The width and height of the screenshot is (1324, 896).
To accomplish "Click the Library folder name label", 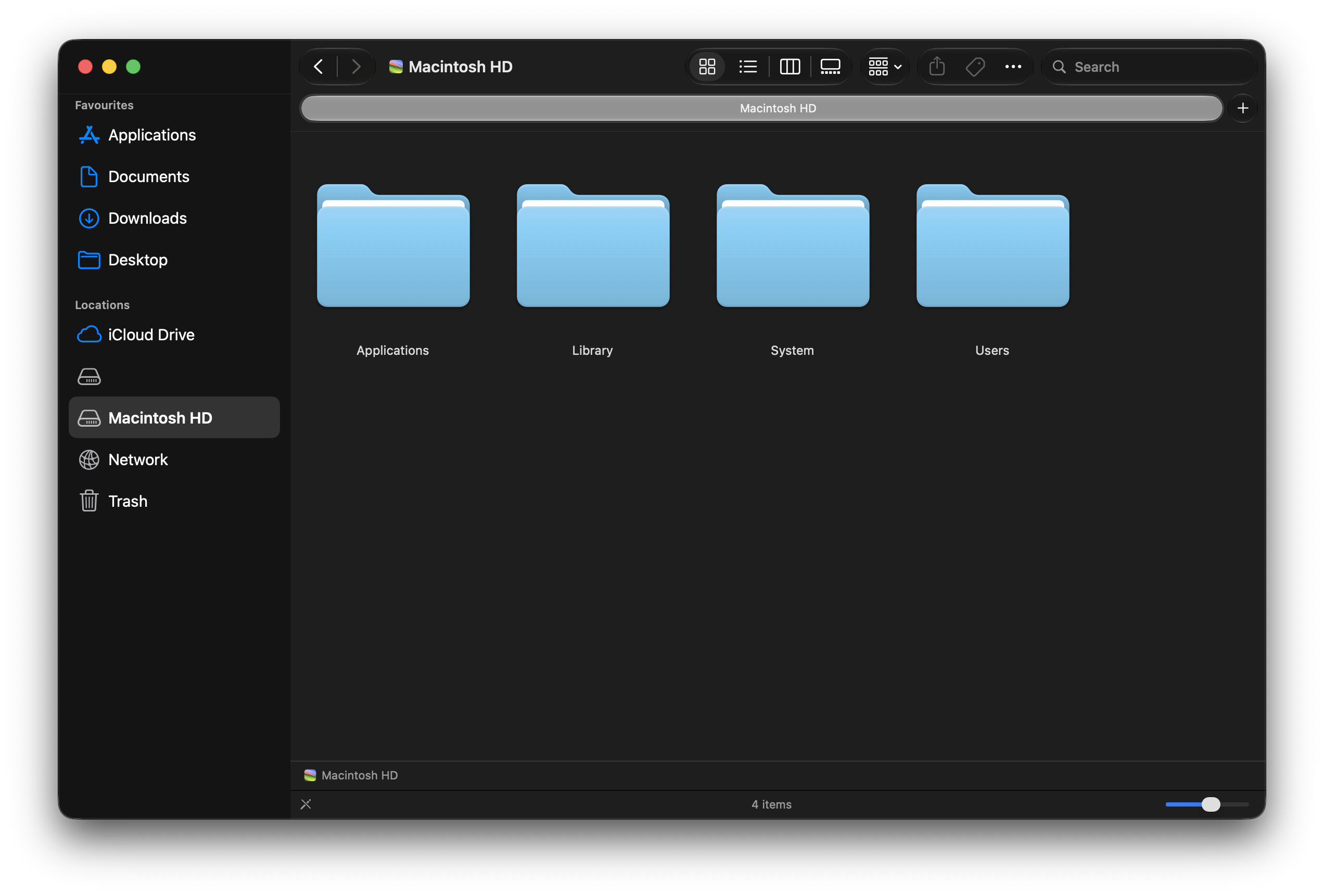I will point(592,350).
